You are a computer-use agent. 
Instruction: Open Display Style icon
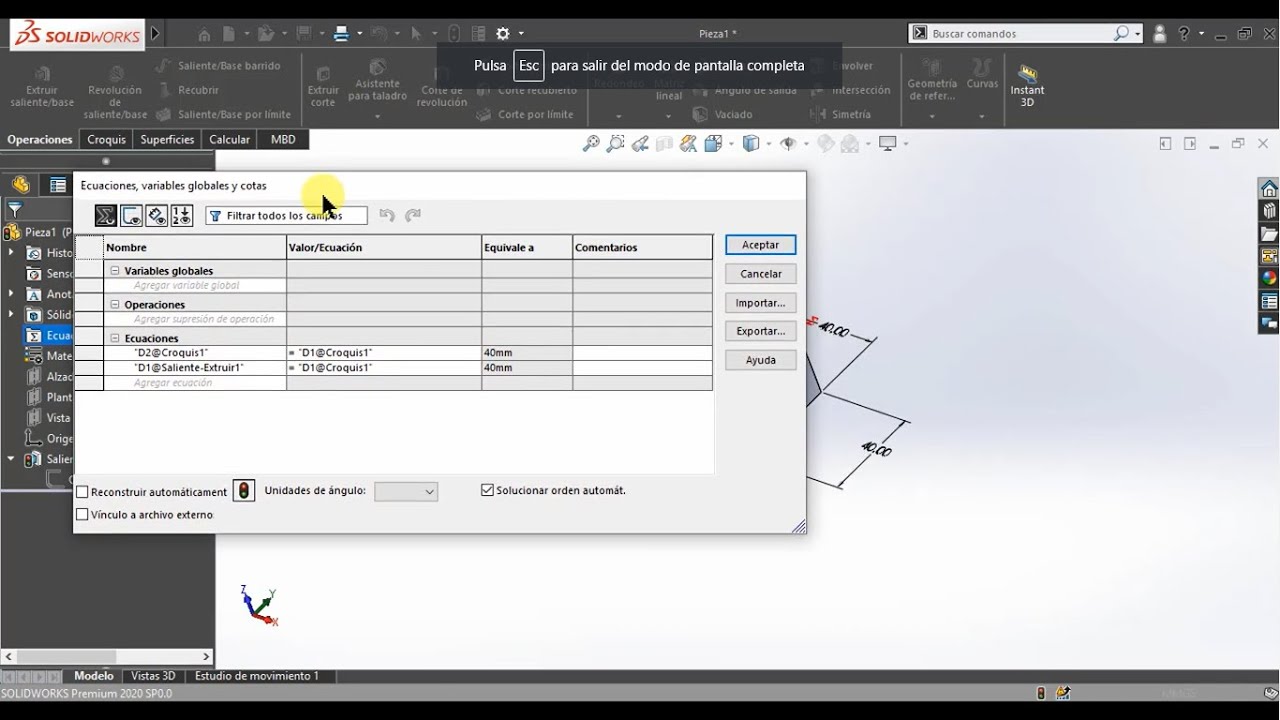click(751, 144)
